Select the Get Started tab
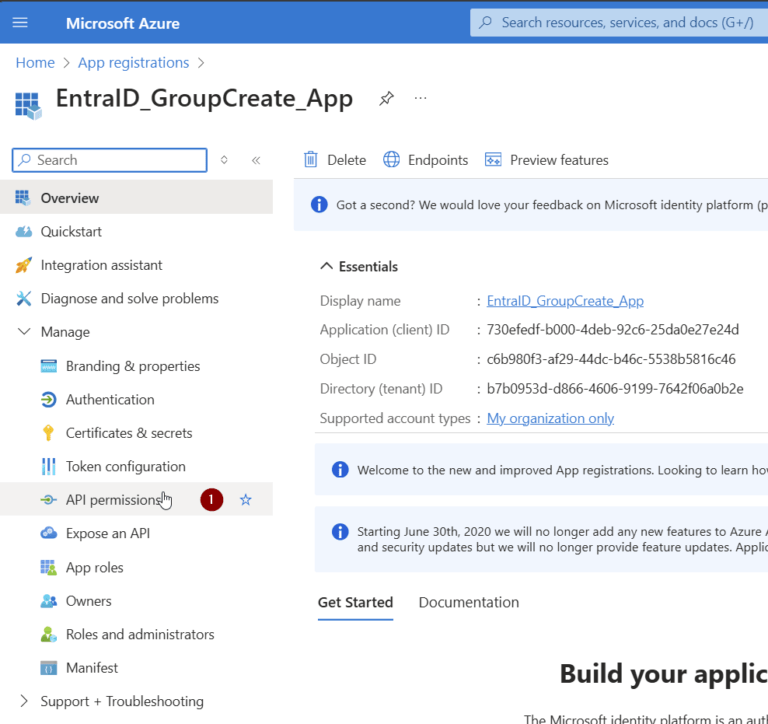Screen dimensions: 768x724 click(355, 602)
